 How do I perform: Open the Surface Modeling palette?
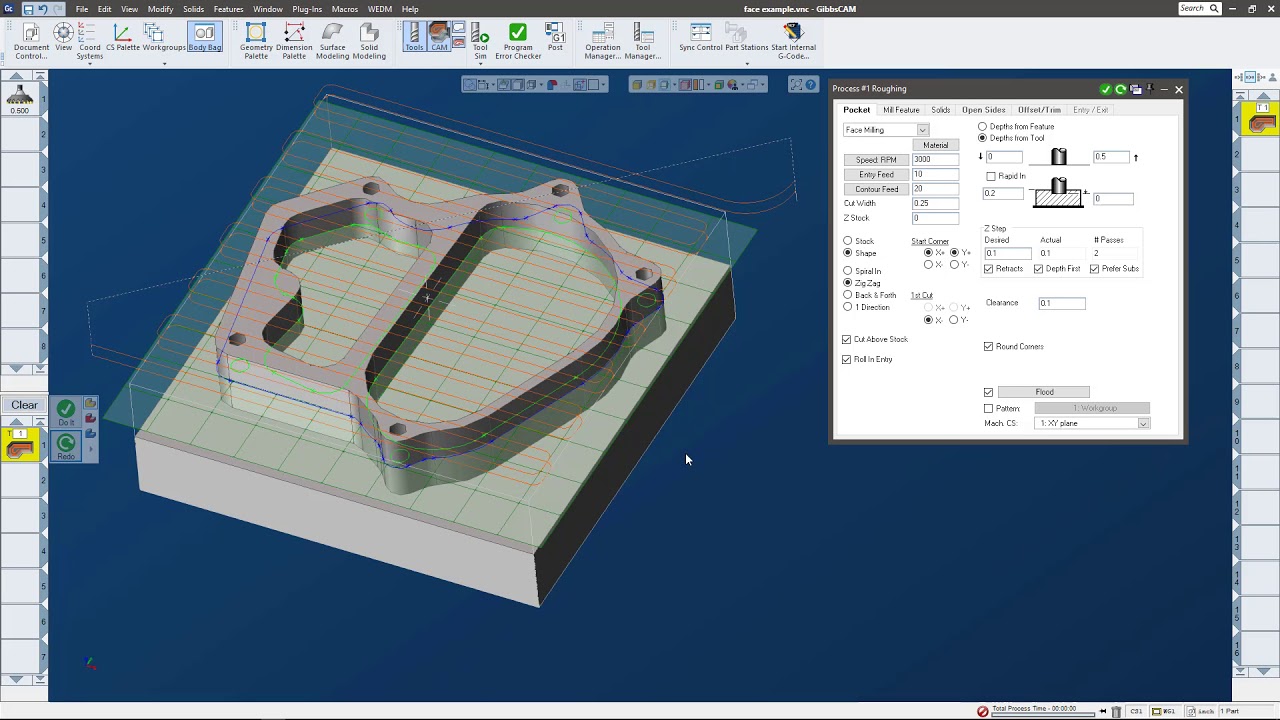click(332, 42)
